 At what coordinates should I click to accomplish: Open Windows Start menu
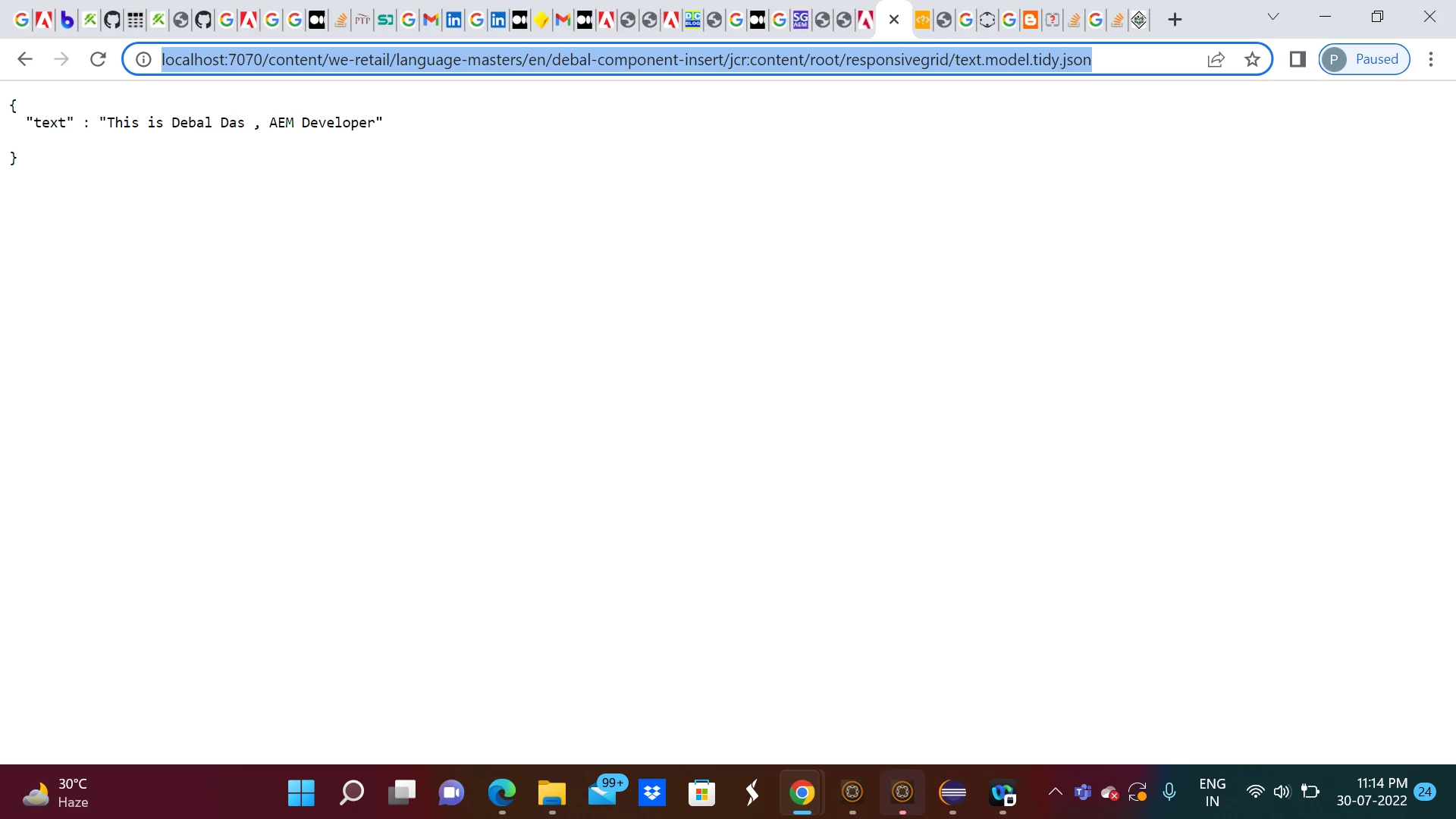point(301,792)
